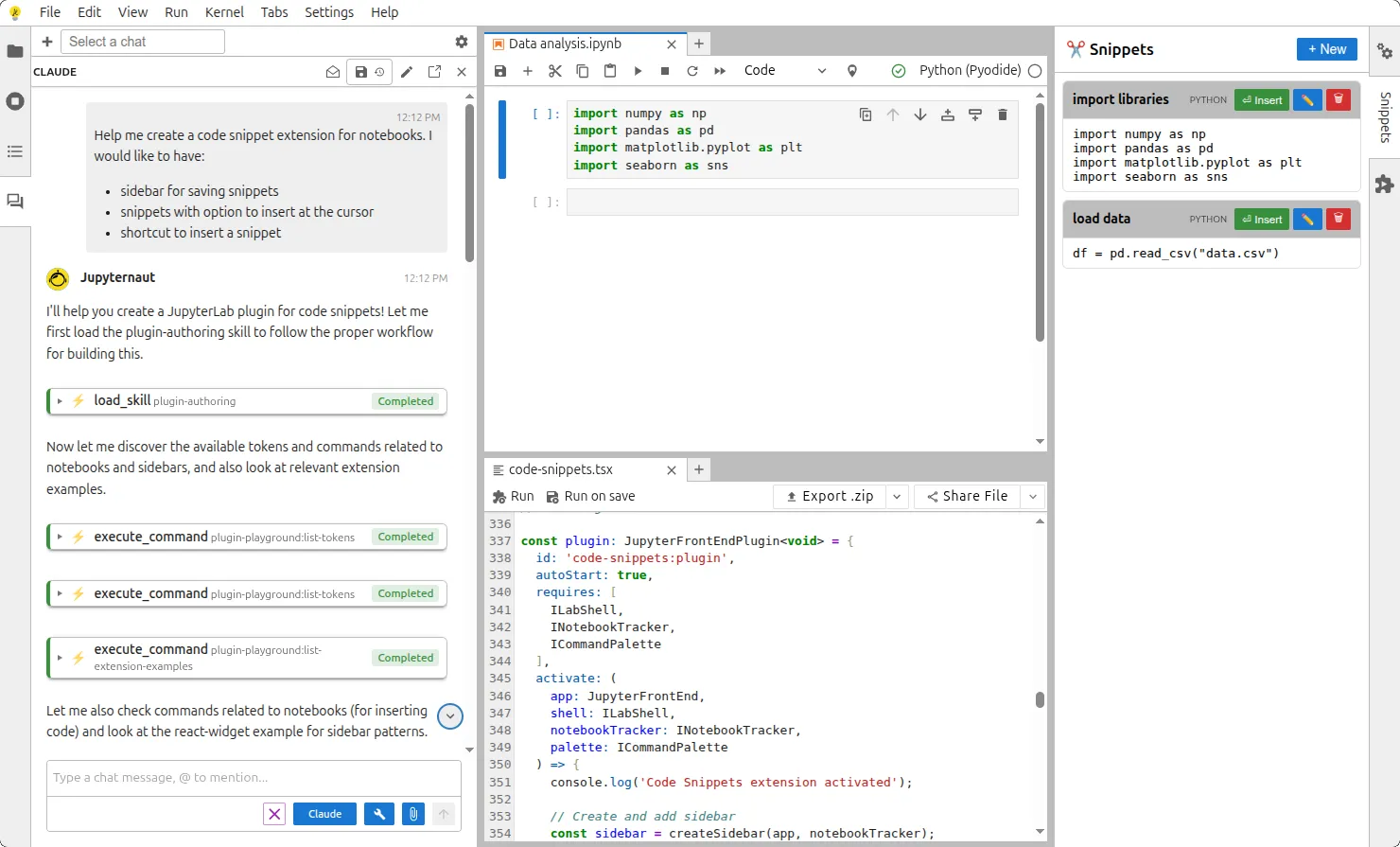The width and height of the screenshot is (1400, 847).
Task: Create a new snippet with '+ New'
Action: (x=1327, y=49)
